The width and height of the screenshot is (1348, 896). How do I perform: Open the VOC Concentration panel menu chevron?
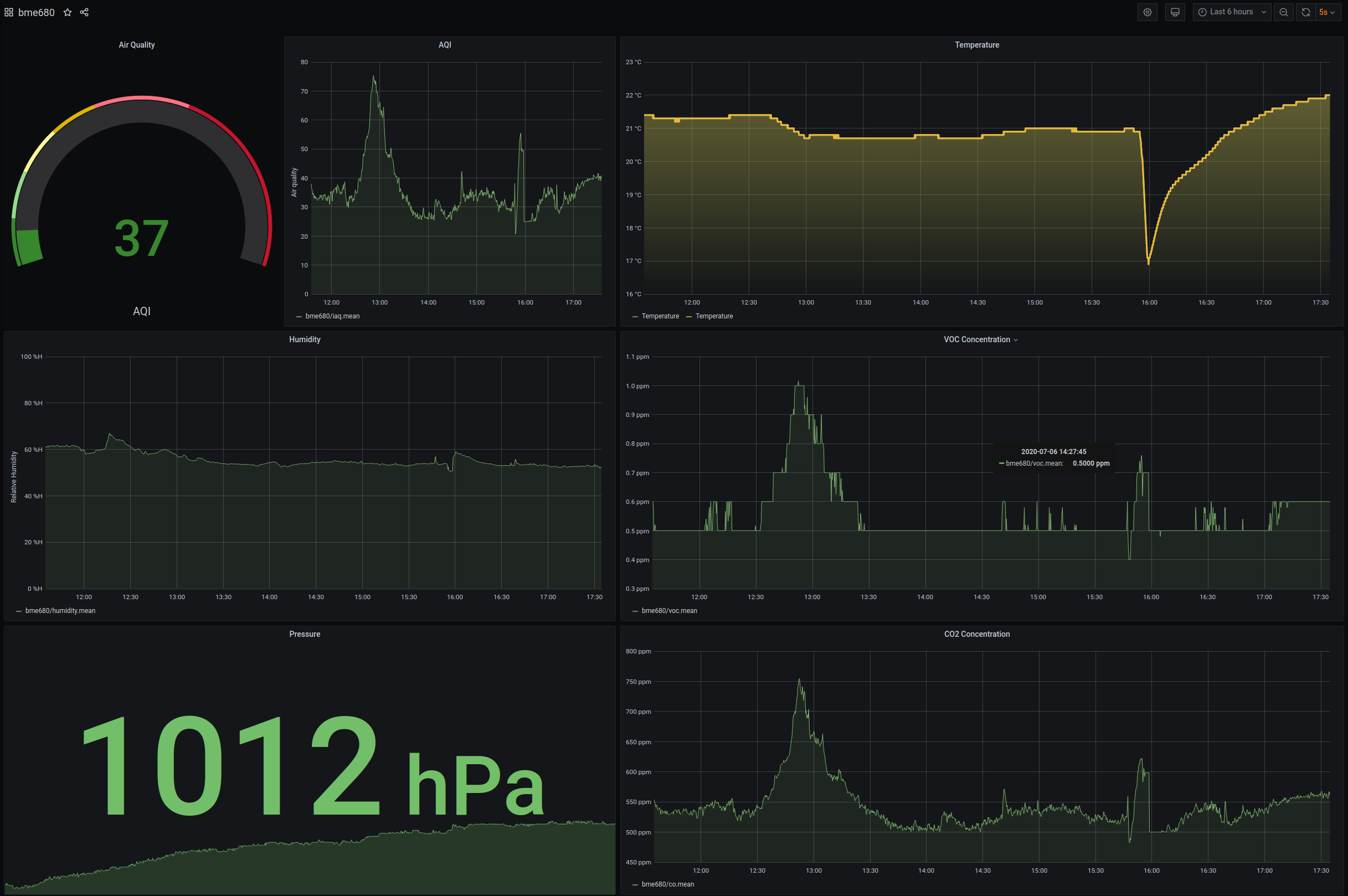(x=1016, y=339)
